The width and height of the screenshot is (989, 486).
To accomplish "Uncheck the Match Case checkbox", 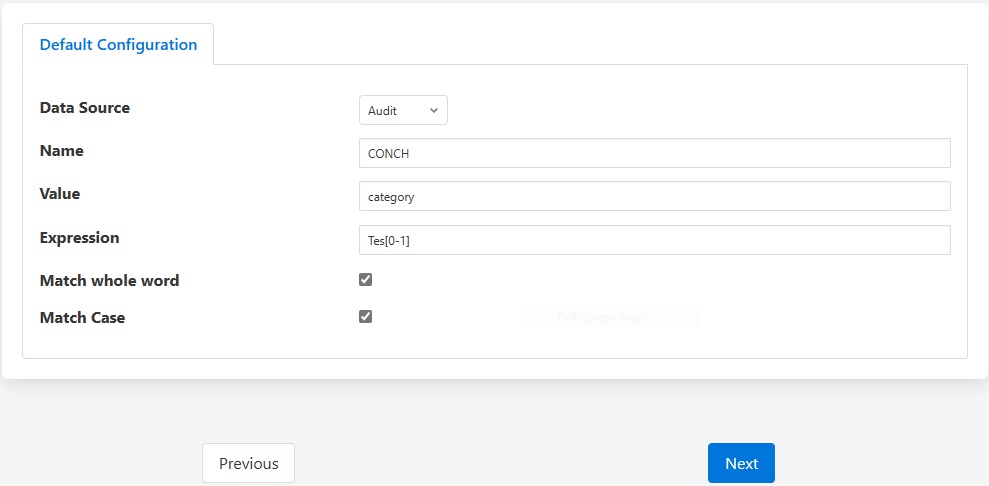I will tap(366, 317).
